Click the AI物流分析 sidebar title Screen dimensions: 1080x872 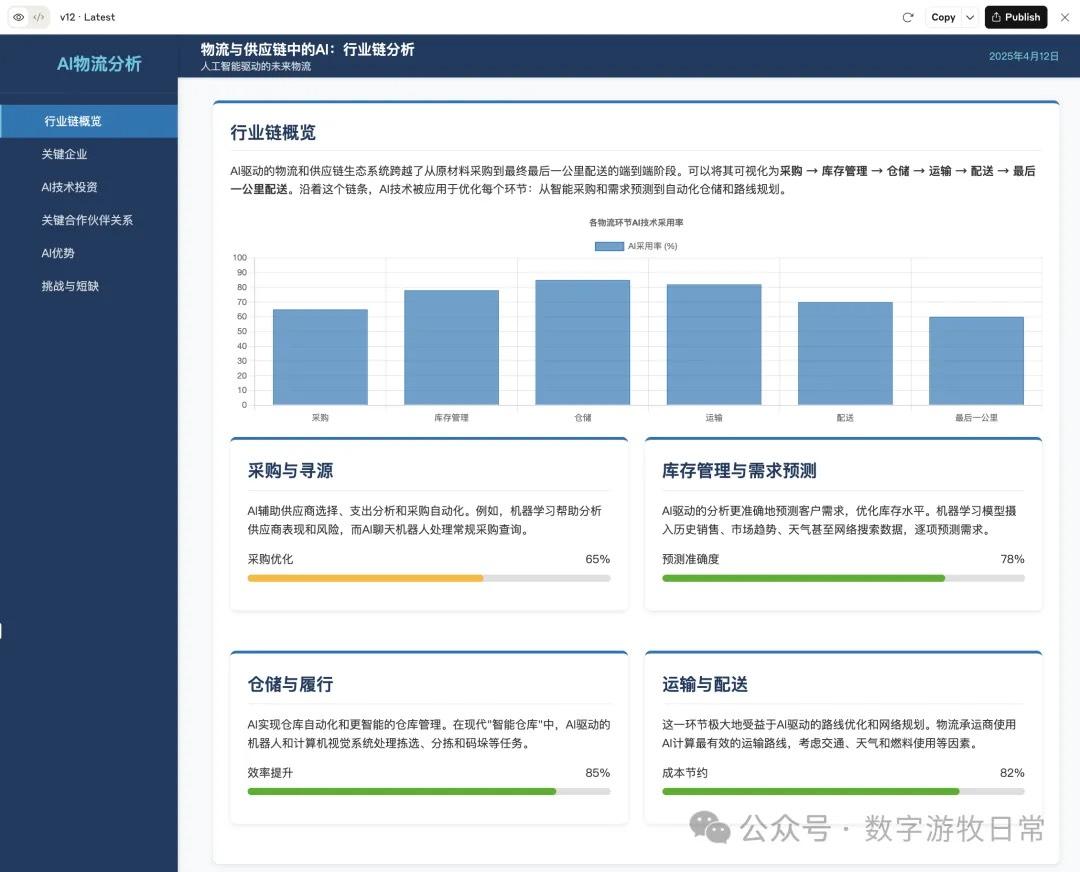pyautogui.click(x=99, y=64)
